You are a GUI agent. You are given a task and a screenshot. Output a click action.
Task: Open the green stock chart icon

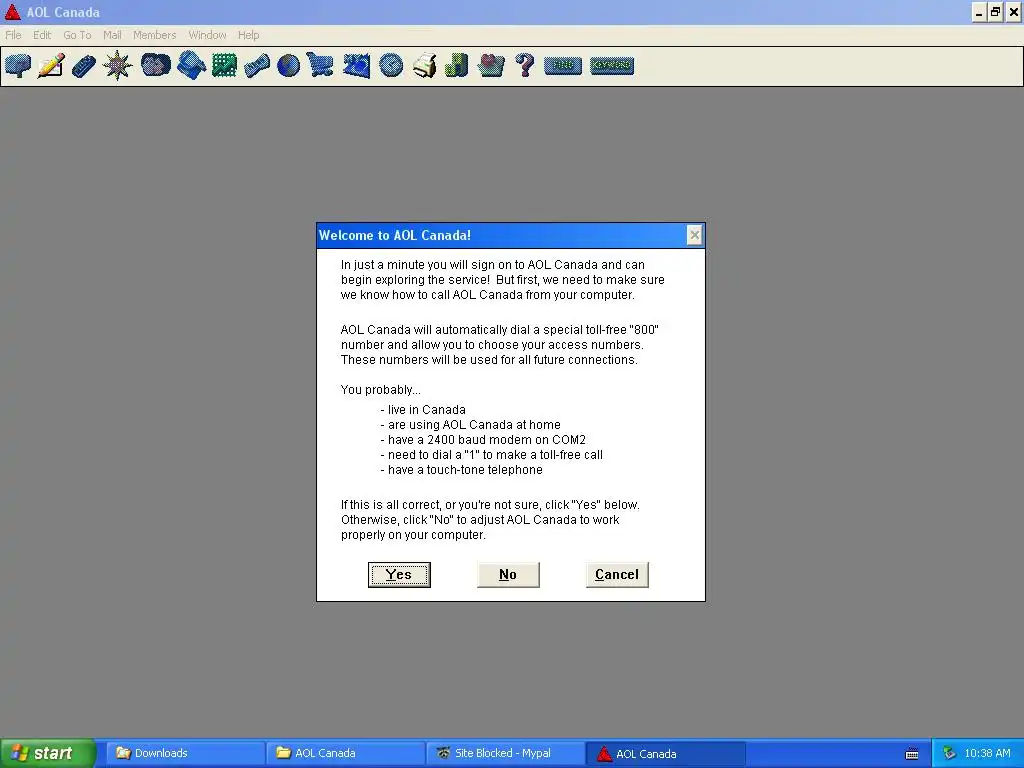click(224, 65)
